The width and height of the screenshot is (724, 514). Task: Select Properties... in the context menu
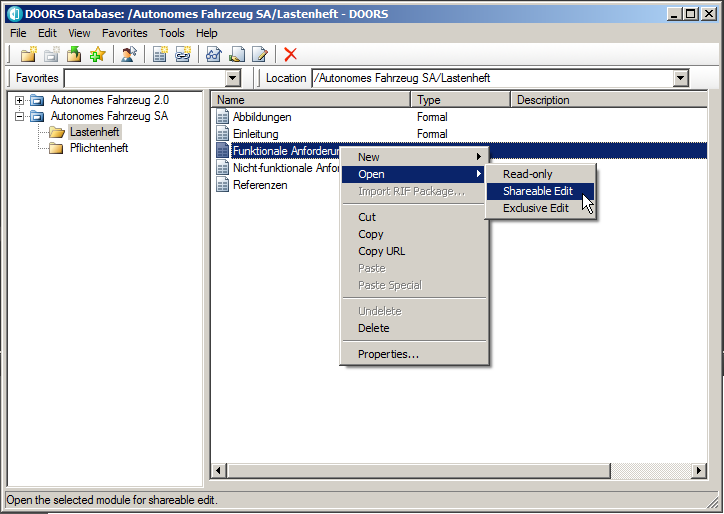pyautogui.click(x=388, y=354)
